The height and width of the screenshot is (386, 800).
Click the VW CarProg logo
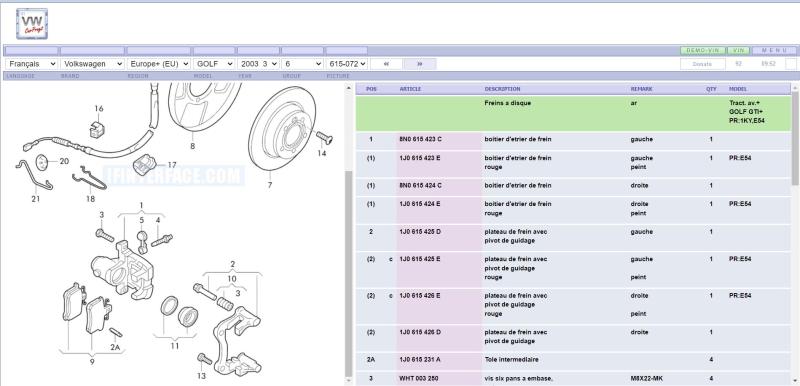[32, 23]
